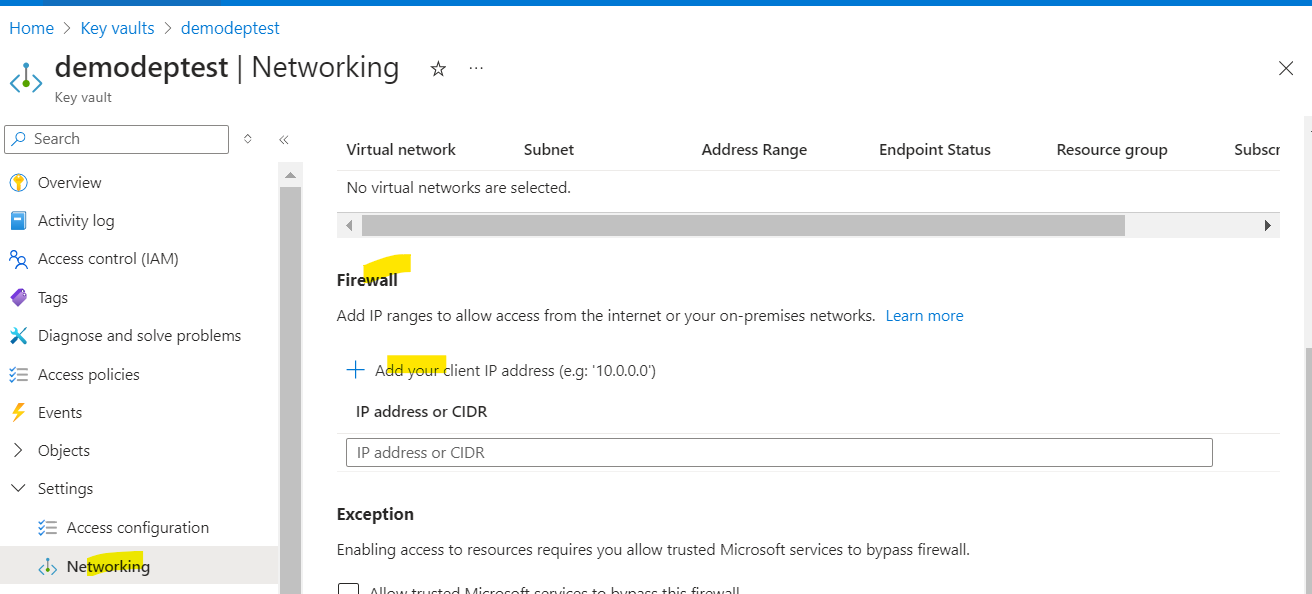Click the Exception section heading
This screenshot has height=594, width=1312.
(x=375, y=514)
